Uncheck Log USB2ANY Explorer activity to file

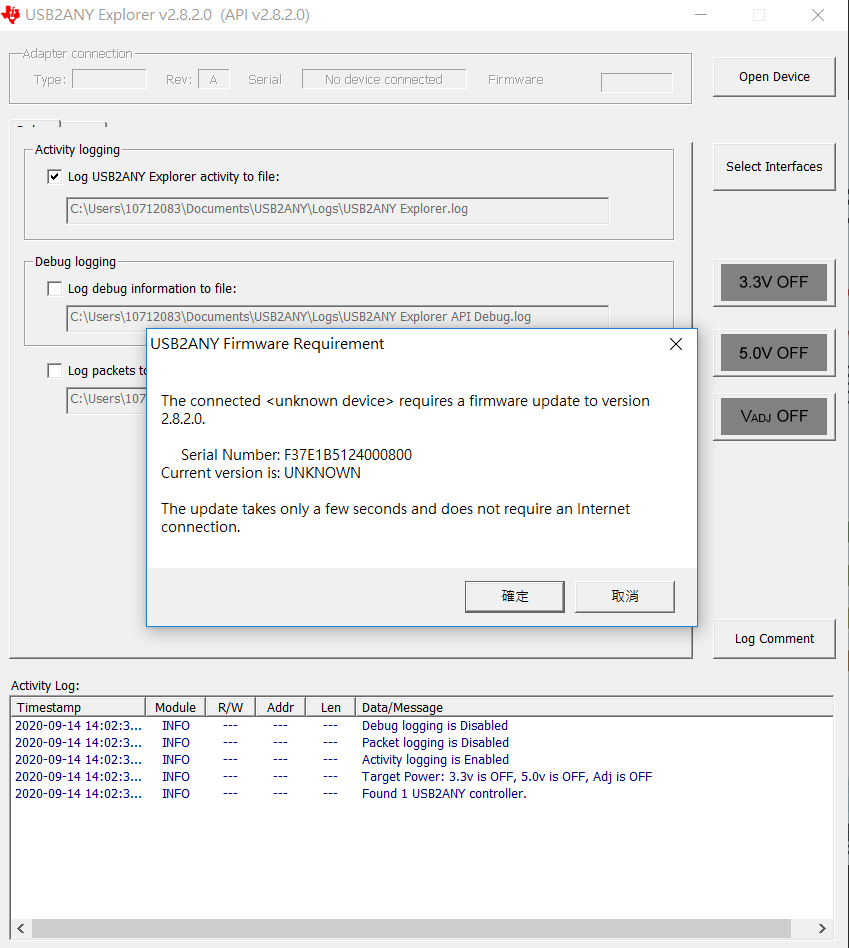coord(54,177)
